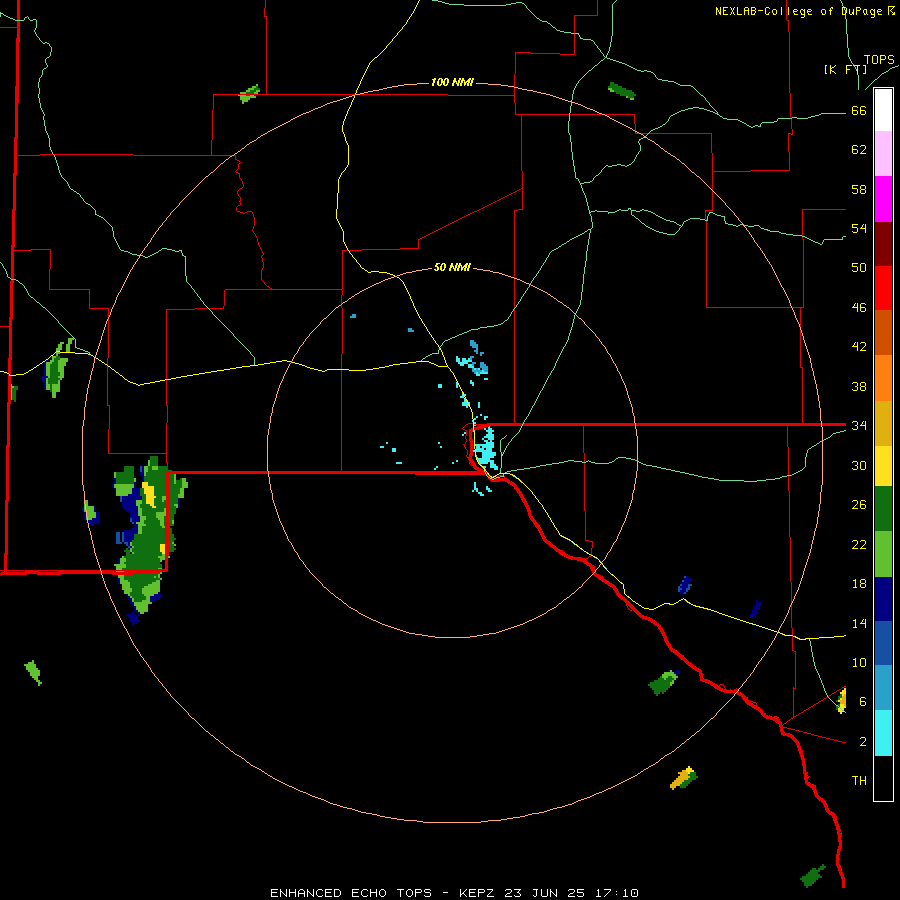Click the legend value '18'

coord(859,584)
